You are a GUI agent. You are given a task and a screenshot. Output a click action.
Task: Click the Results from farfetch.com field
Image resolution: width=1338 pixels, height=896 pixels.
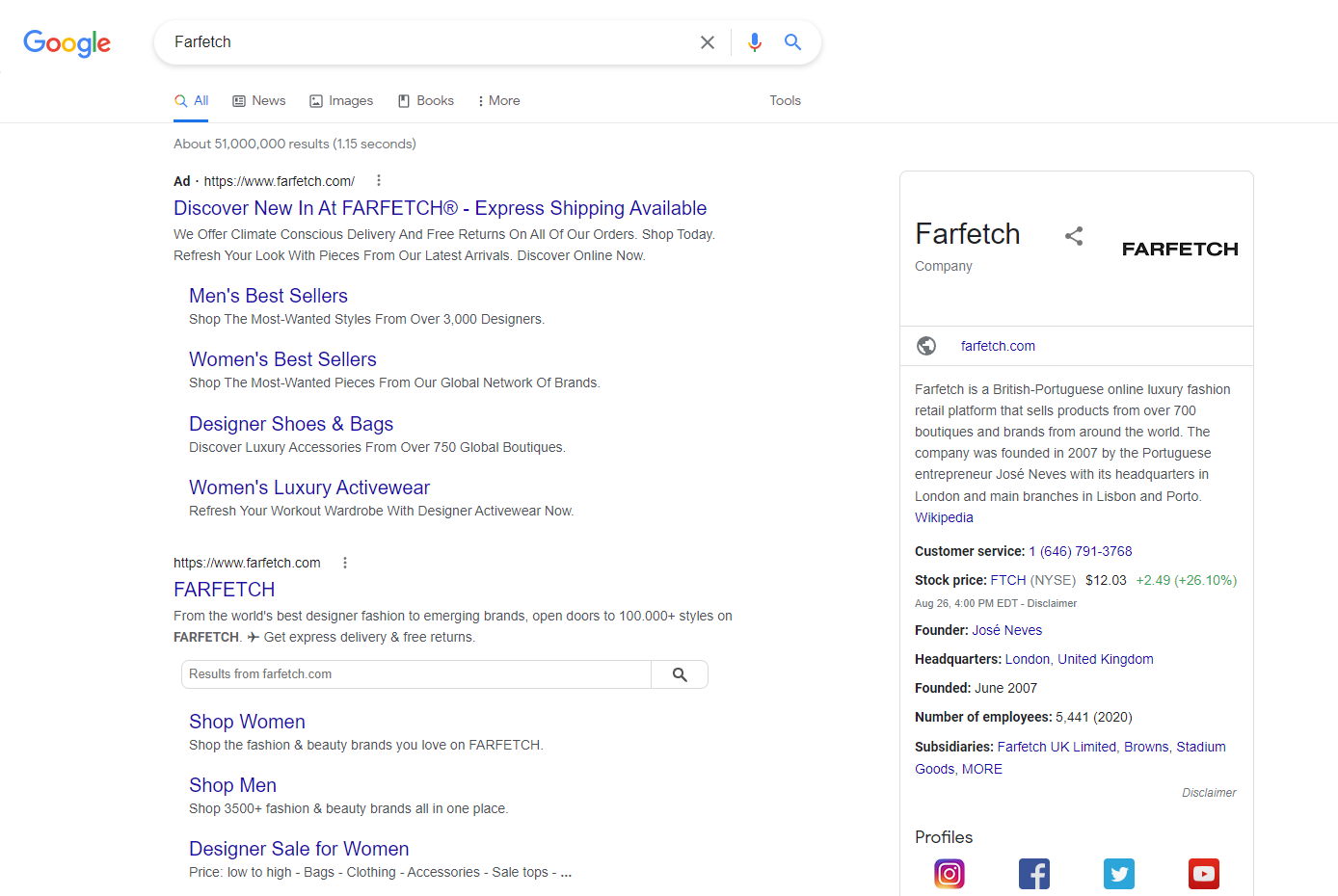click(x=416, y=674)
